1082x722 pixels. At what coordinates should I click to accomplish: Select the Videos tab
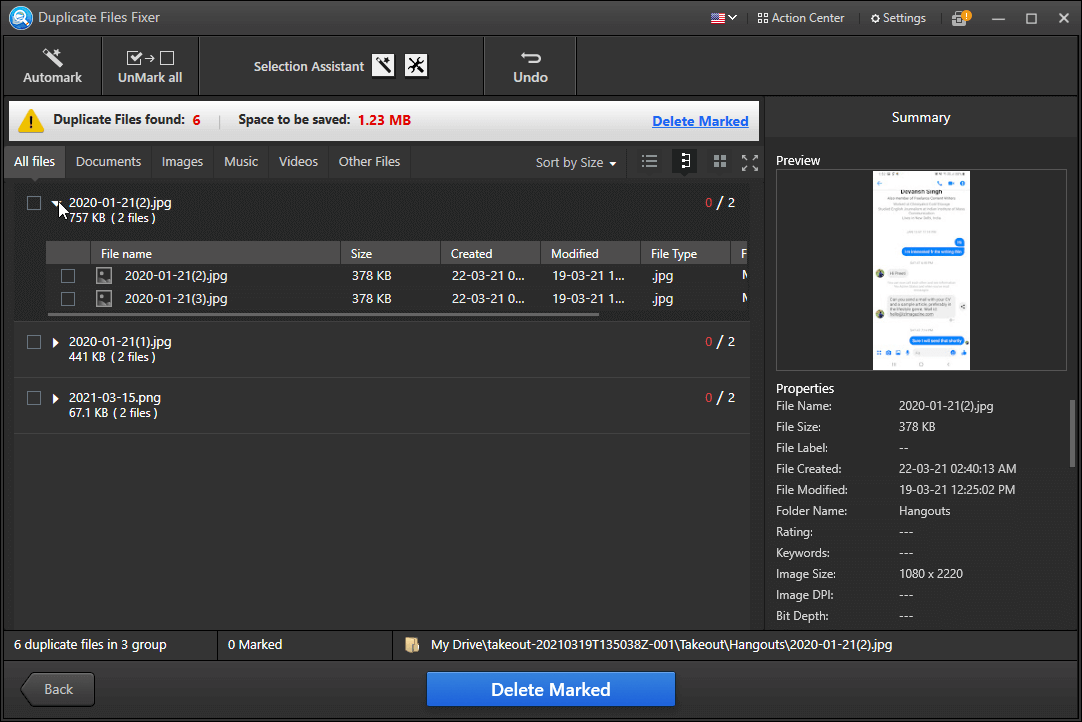coord(298,162)
